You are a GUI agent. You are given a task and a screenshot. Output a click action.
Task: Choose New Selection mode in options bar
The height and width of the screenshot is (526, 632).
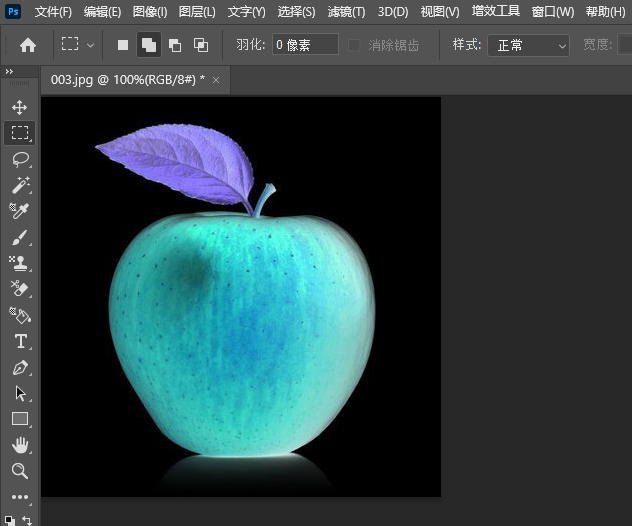[x=123, y=45]
